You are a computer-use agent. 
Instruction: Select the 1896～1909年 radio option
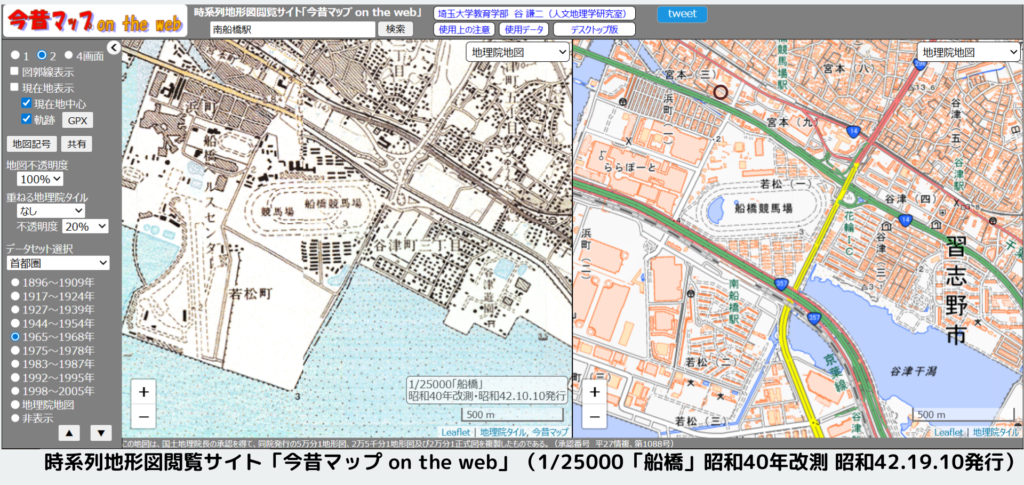pyautogui.click(x=15, y=283)
